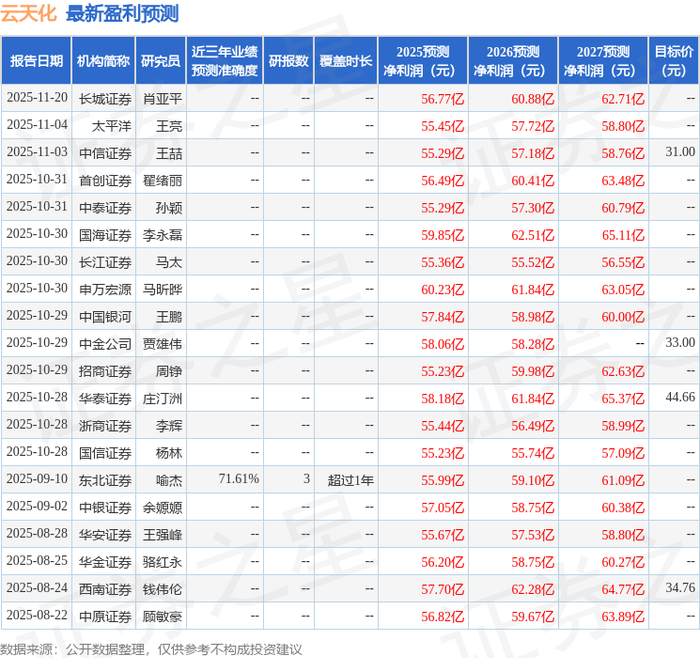Click 长江证券 institution name

pyautogui.click(x=105, y=262)
